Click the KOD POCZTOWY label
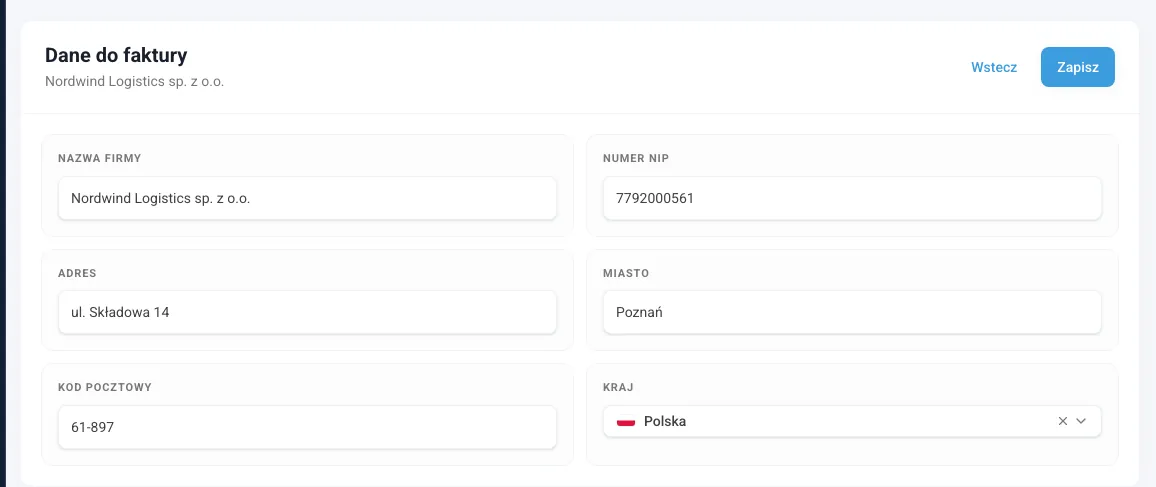1156x487 pixels. (x=105, y=388)
